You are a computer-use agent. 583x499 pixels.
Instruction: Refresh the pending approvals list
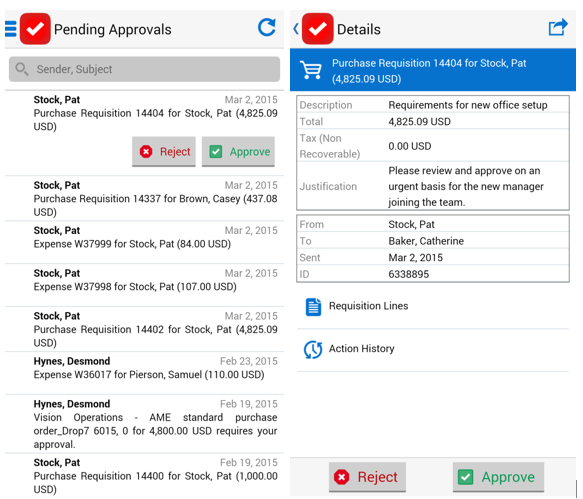tap(267, 28)
